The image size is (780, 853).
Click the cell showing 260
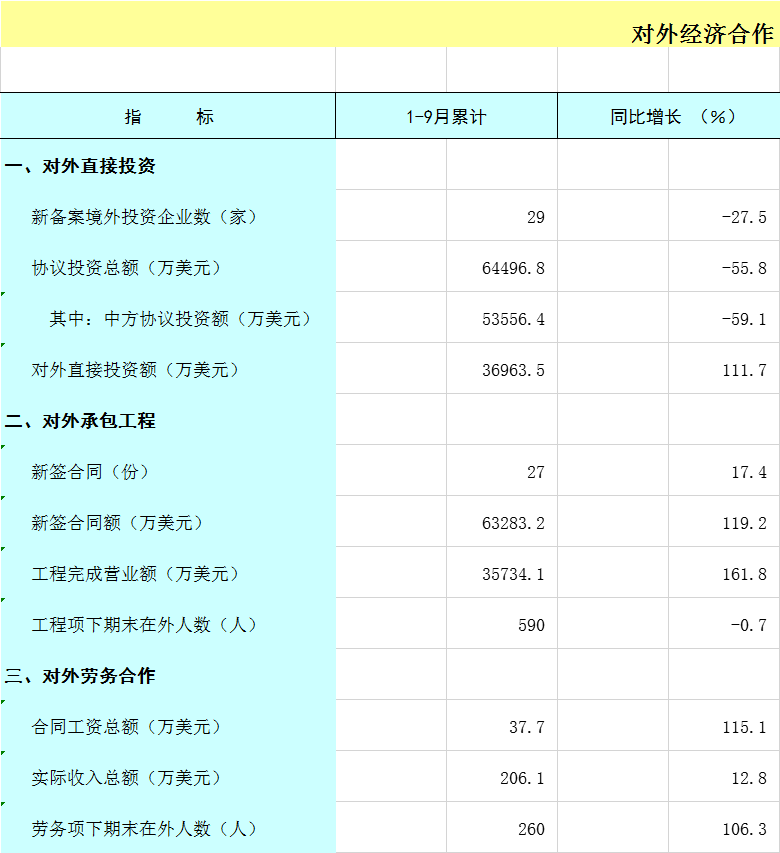tap(531, 829)
